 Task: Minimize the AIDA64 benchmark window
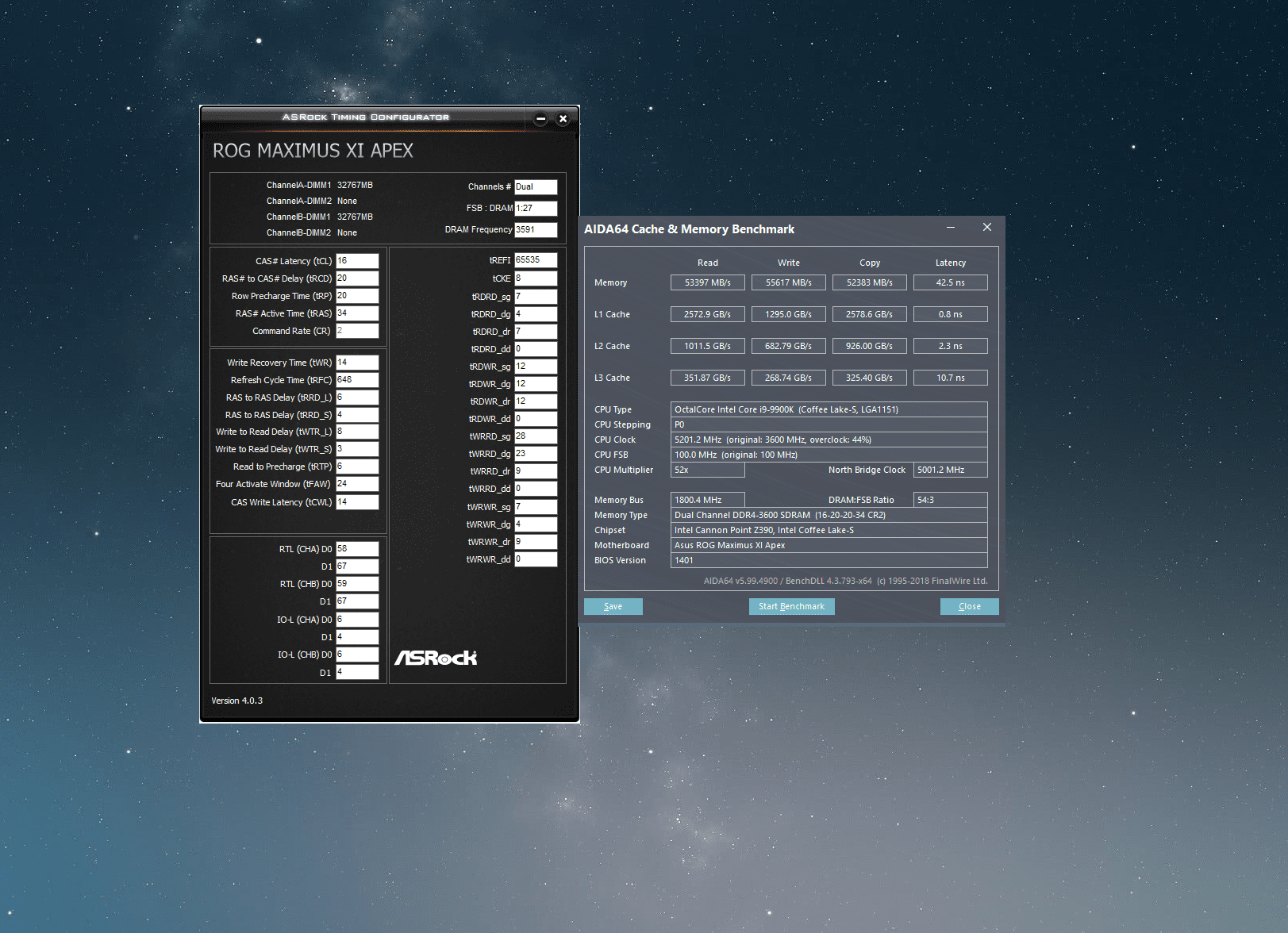pyautogui.click(x=950, y=228)
